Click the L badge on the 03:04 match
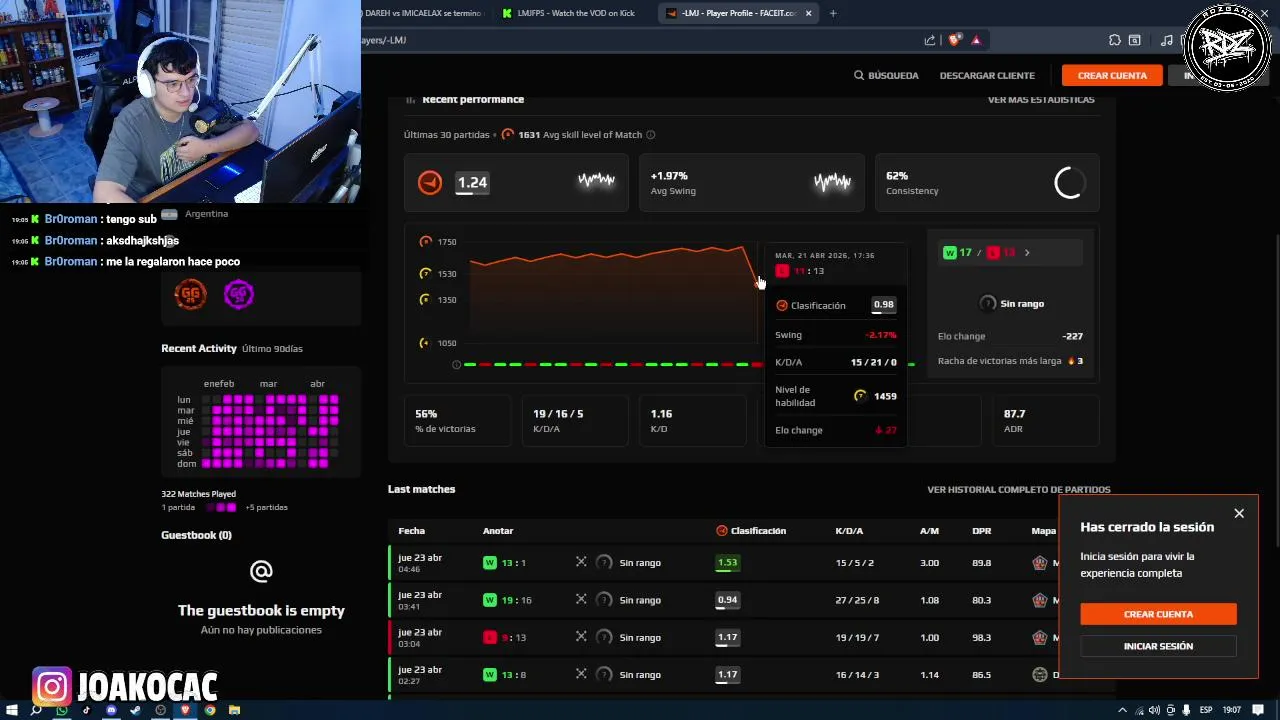This screenshot has width=1280, height=720. pos(490,637)
